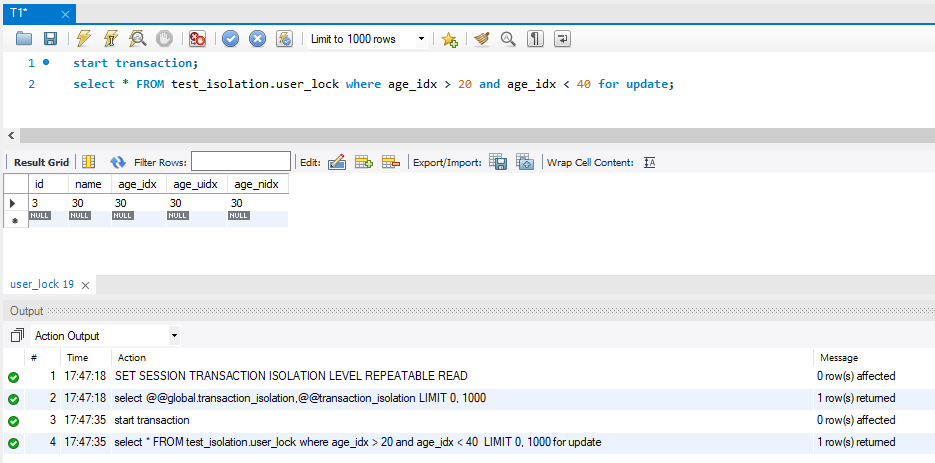
Task: Click the Time column header in output
Action: tap(78, 357)
